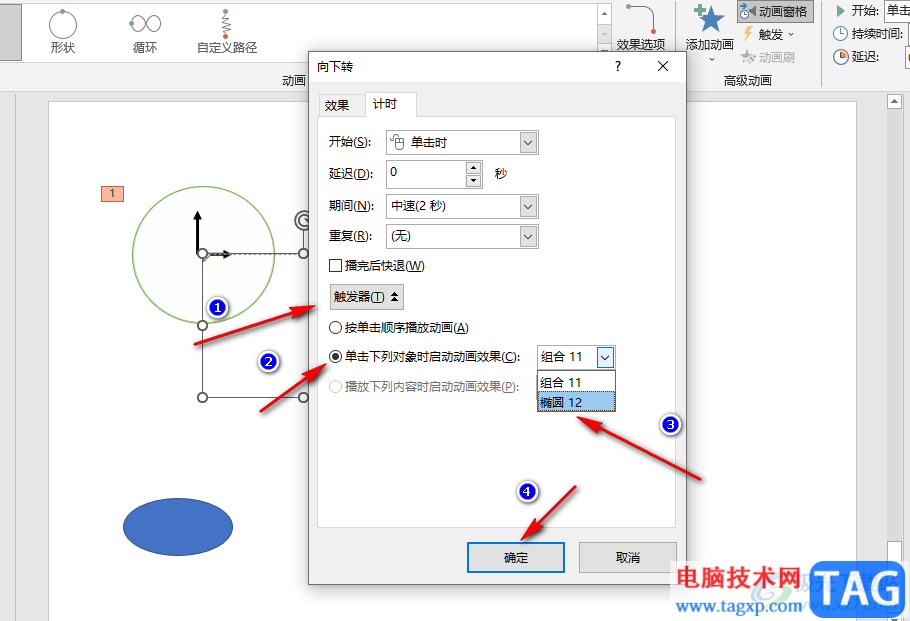
Task: Click the ? help button in dialog
Action: tap(618, 67)
